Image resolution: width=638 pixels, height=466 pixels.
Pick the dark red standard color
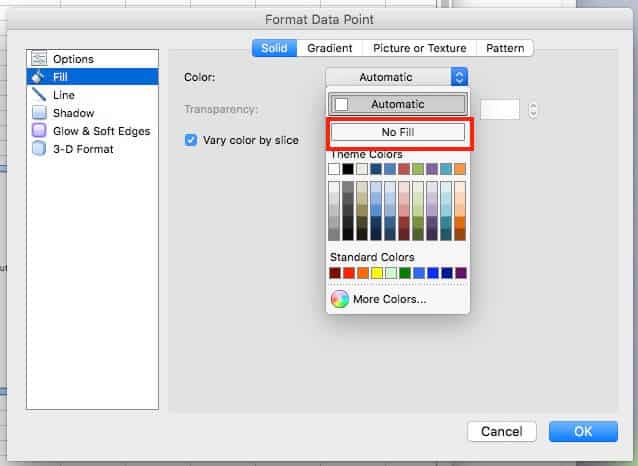click(x=335, y=273)
